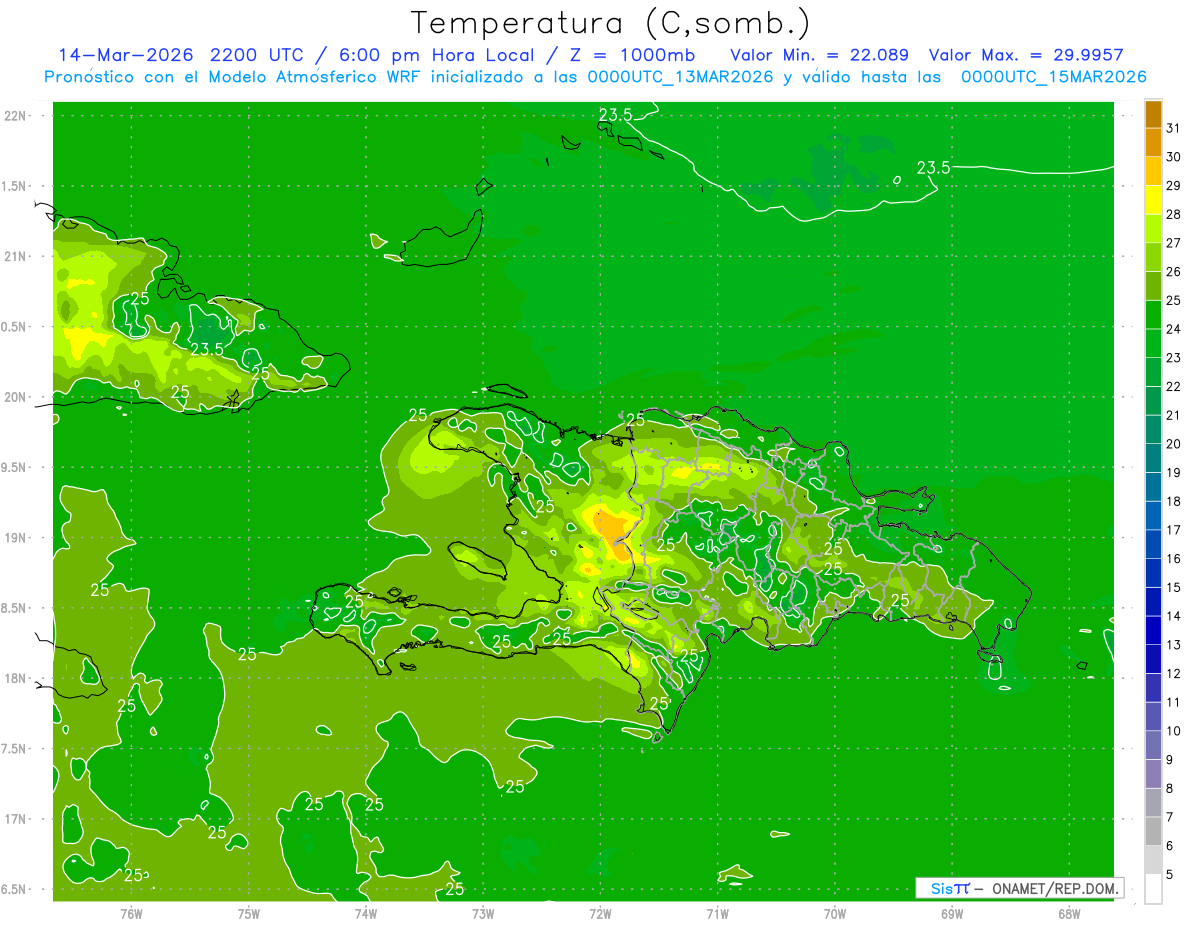Pick the green swatch between 24 and 25
1200x927 pixels.
click(1153, 315)
